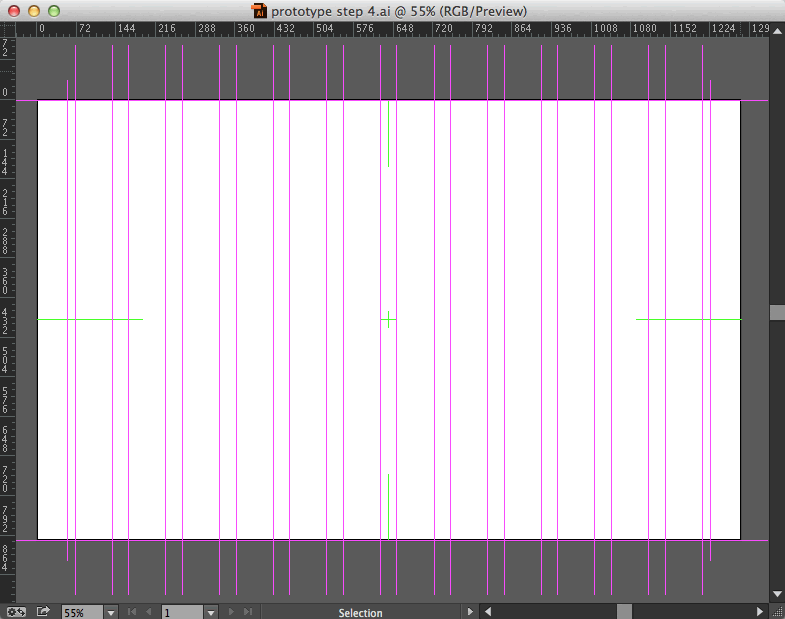Go to the first artboard
The width and height of the screenshot is (785, 619).
coord(132,612)
